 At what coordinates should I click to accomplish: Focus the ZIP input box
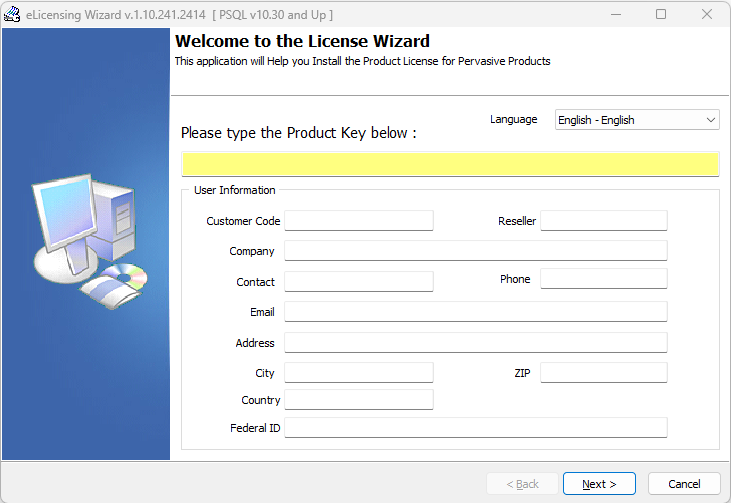pos(604,372)
